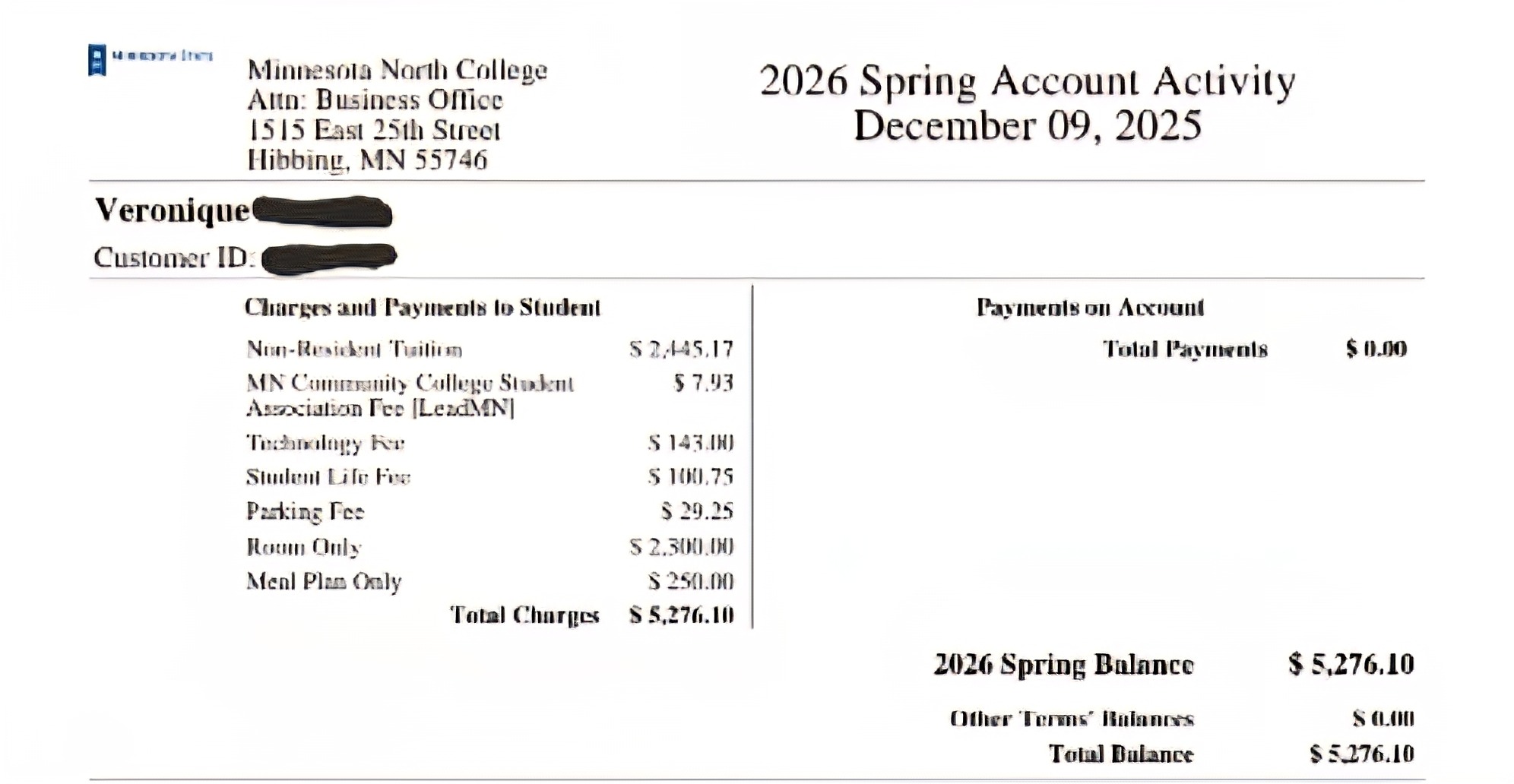Click the Total Balance amount at bottom
1514x784 pixels.
point(1361,754)
